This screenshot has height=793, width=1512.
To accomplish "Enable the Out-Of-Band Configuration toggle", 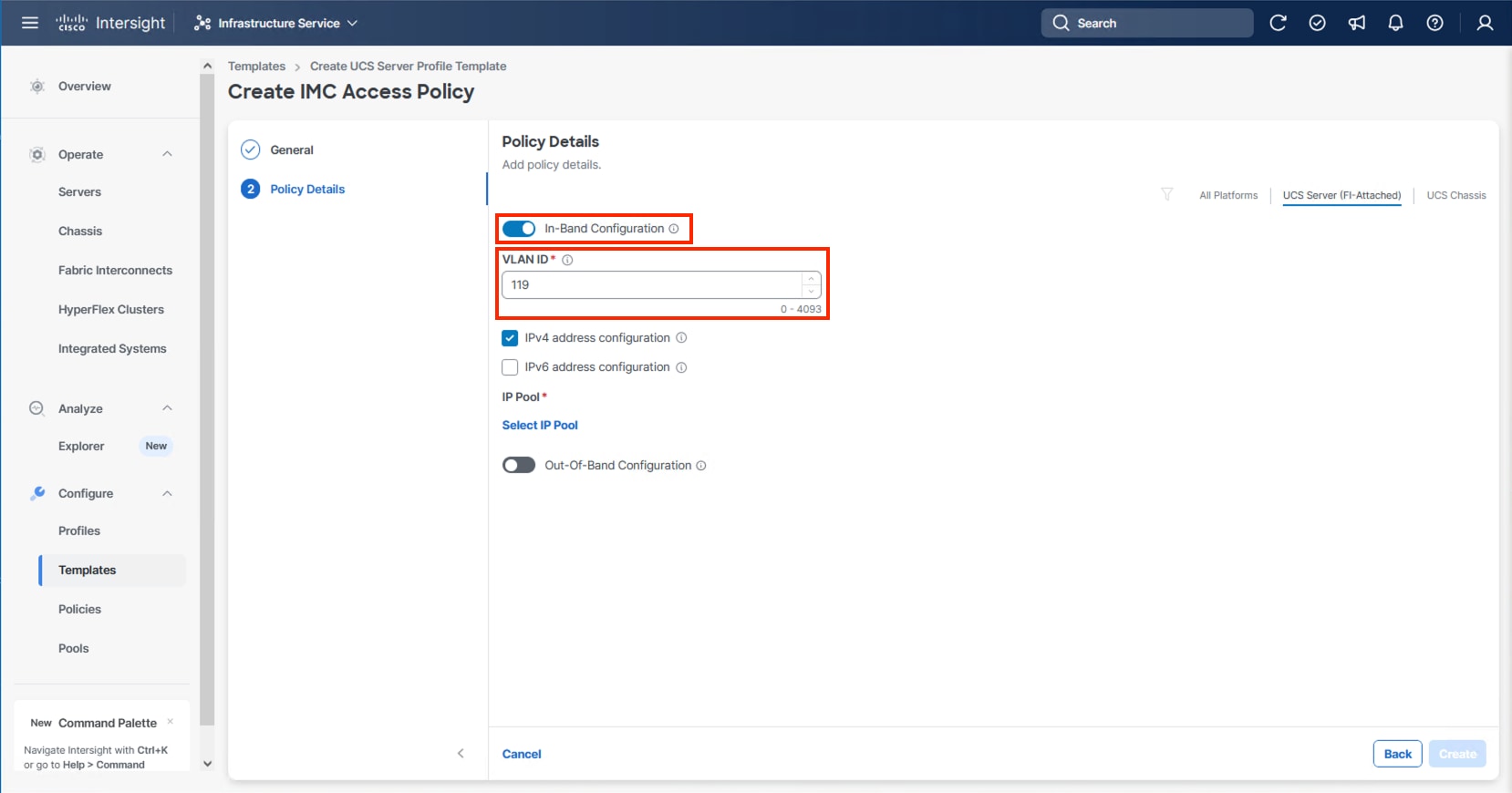I will [519, 466].
